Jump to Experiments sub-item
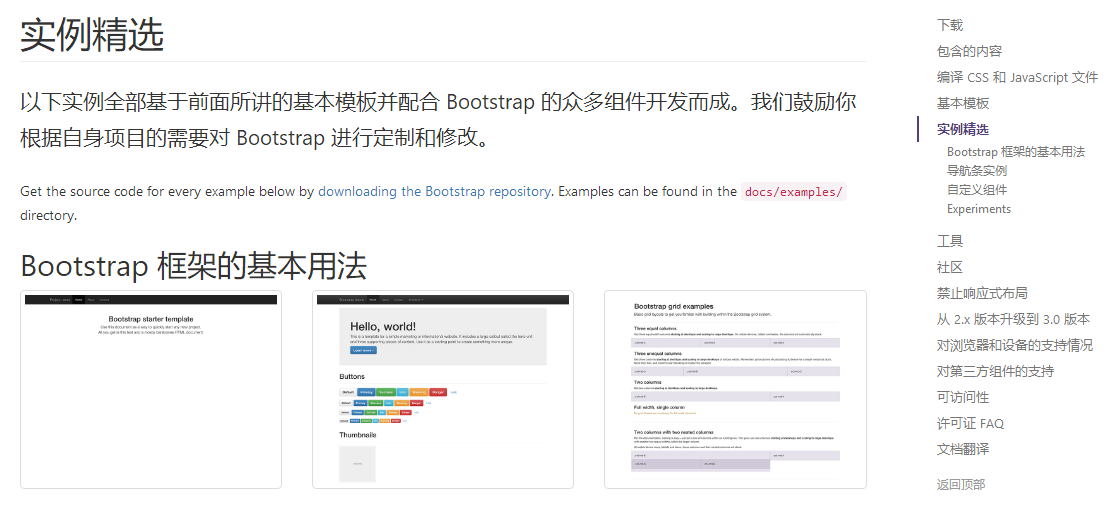1119x510 pixels. tap(978, 209)
